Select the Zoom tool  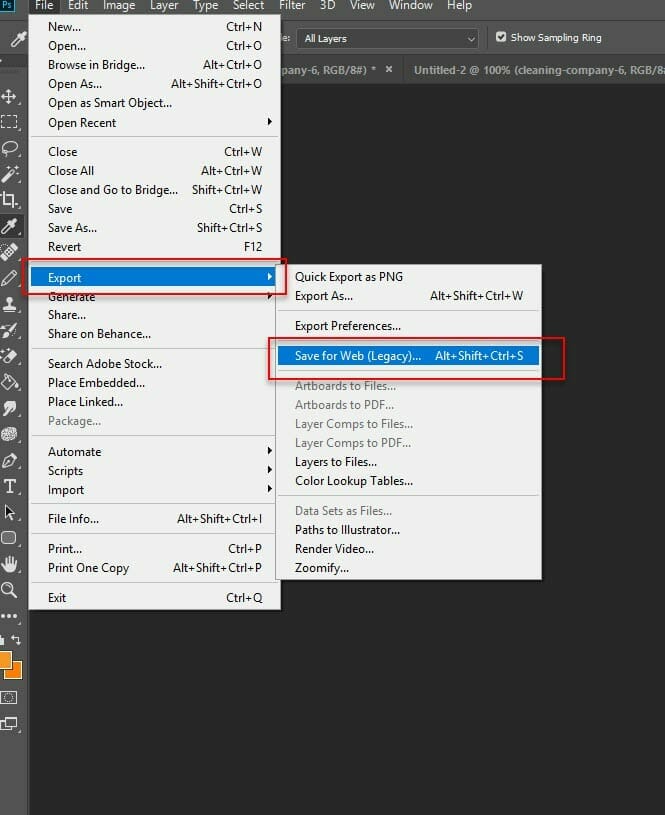point(9,590)
